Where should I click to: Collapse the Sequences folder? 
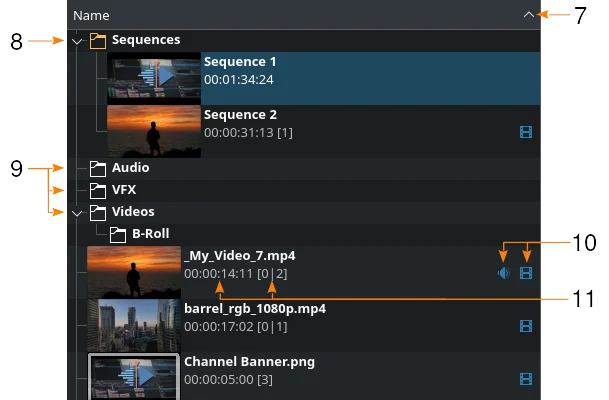[x=77, y=41]
